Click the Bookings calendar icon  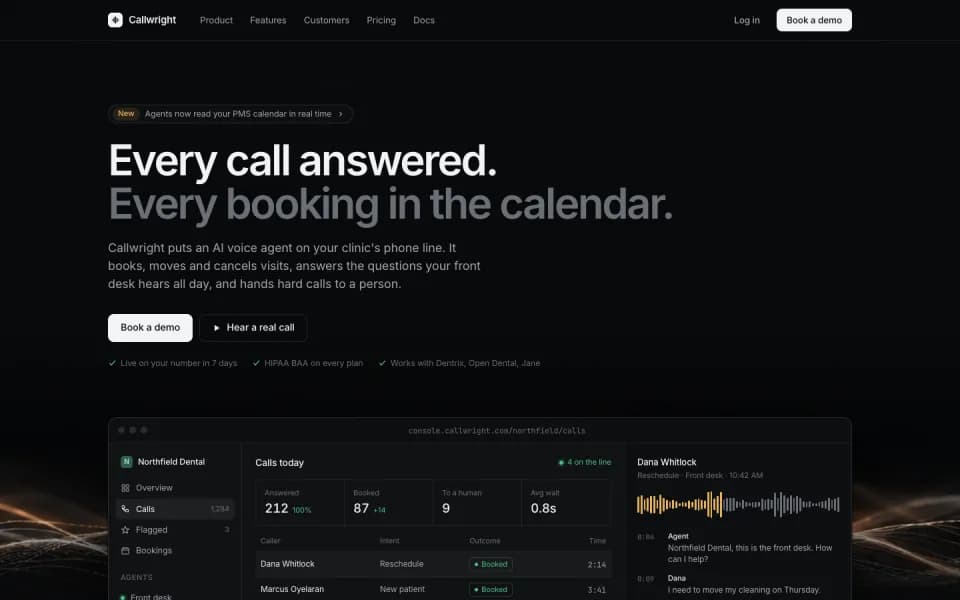[x=125, y=550]
